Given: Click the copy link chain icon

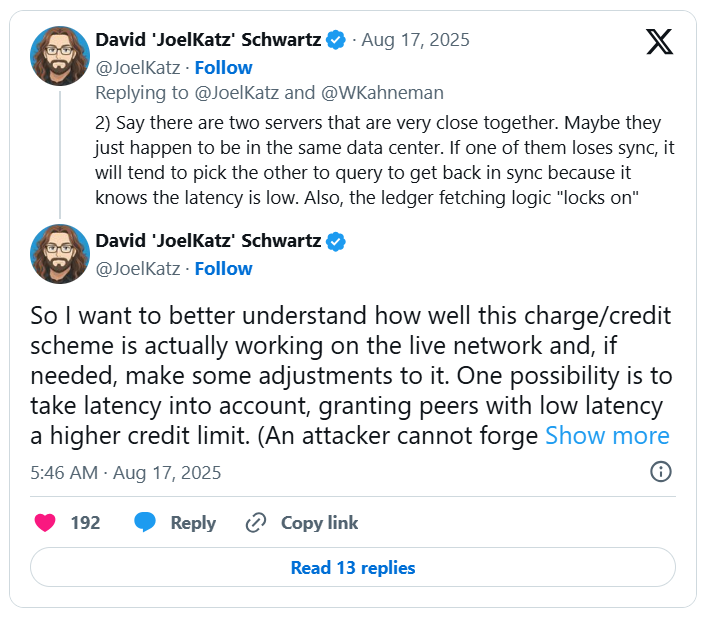Looking at the screenshot, I should pos(256,522).
